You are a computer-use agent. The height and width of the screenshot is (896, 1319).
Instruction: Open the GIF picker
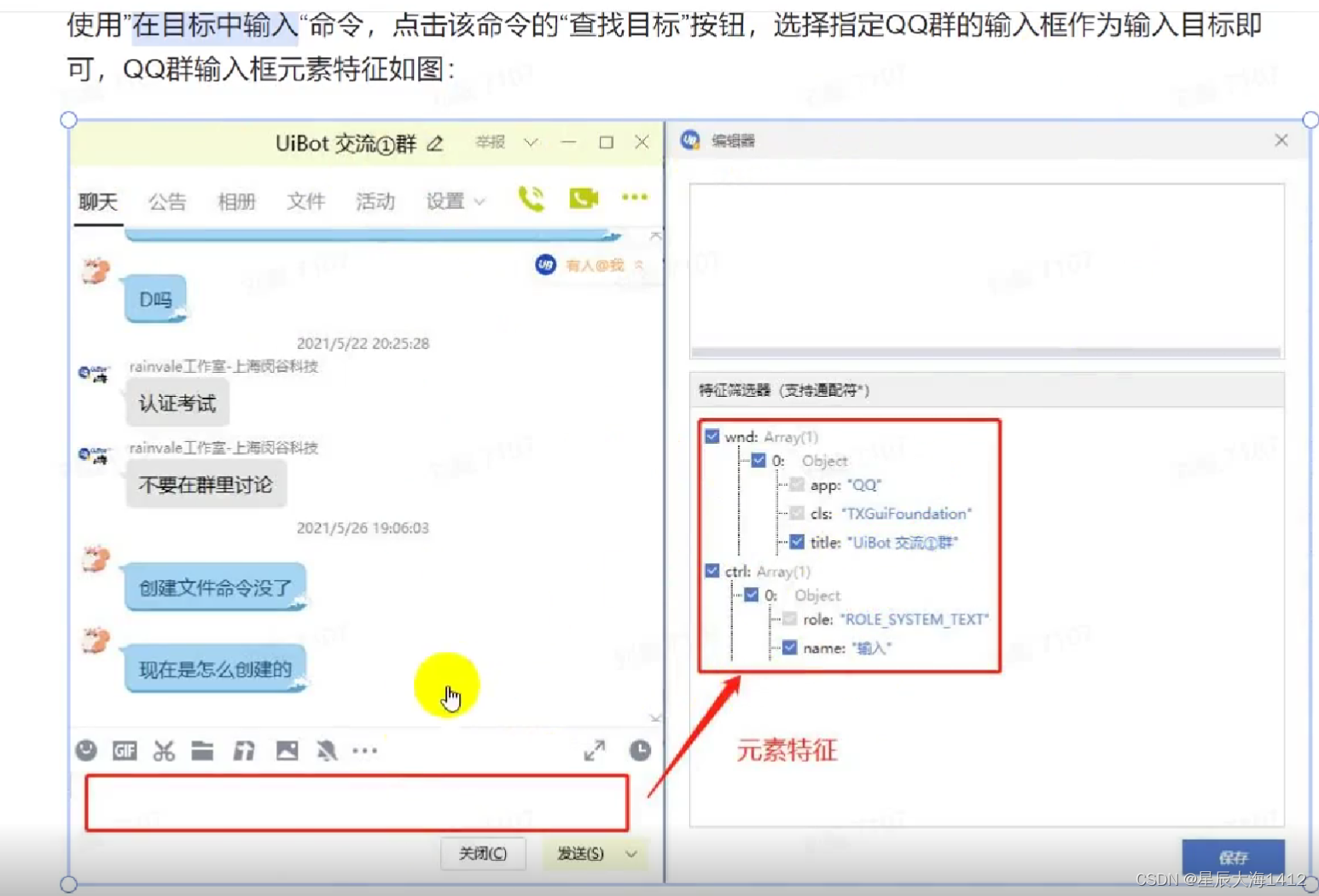[125, 750]
